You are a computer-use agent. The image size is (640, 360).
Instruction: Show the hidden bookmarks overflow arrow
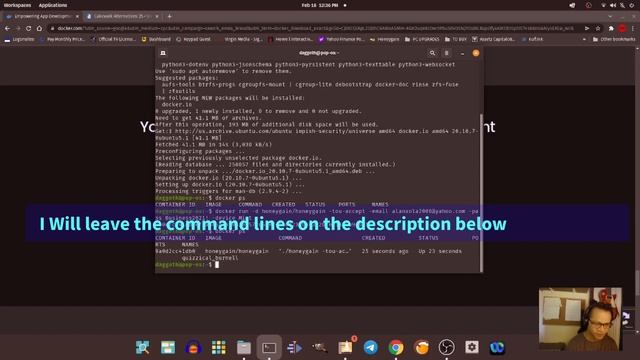(584, 39)
